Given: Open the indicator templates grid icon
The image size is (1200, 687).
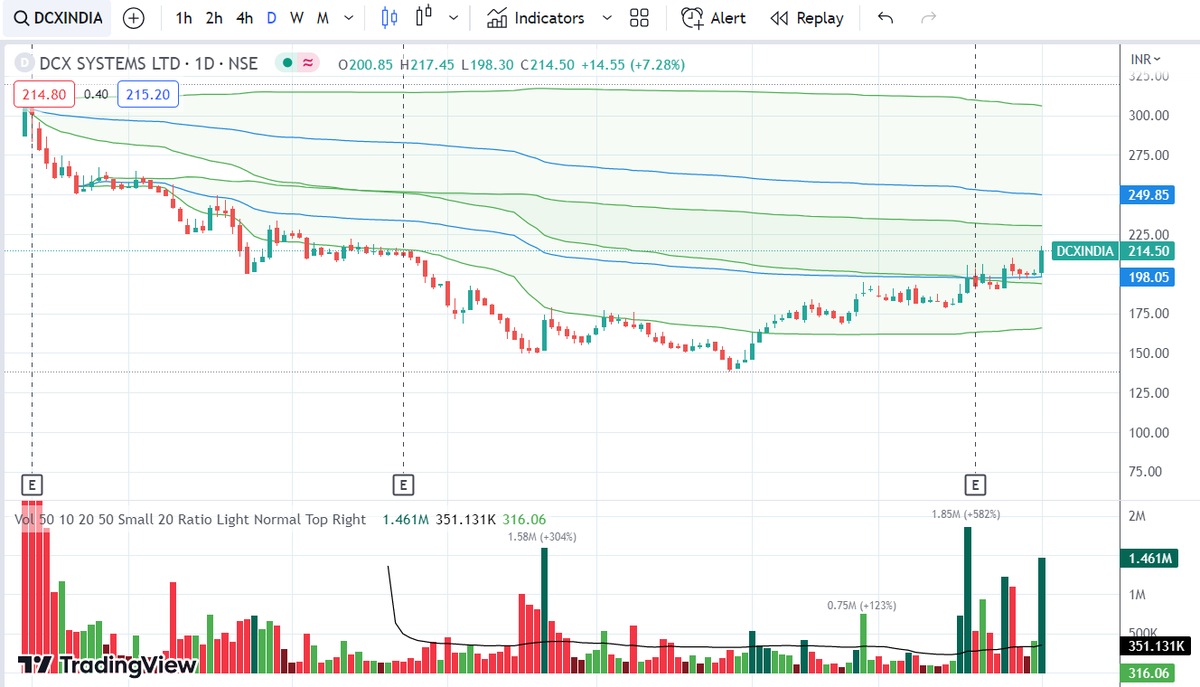Looking at the screenshot, I should (640, 18).
